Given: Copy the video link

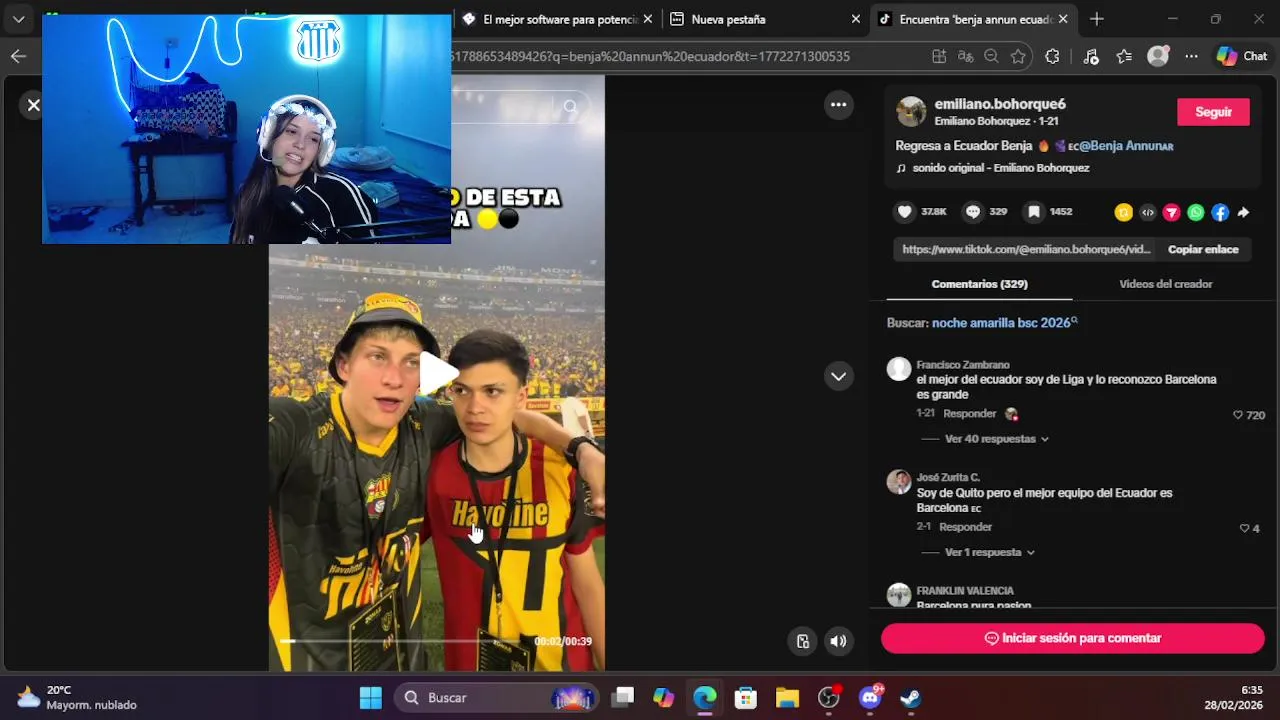Looking at the screenshot, I should [x=1203, y=249].
